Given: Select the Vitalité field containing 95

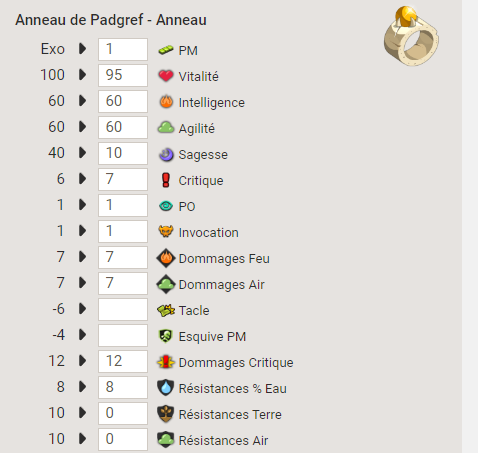Looking at the screenshot, I should coord(123,75).
